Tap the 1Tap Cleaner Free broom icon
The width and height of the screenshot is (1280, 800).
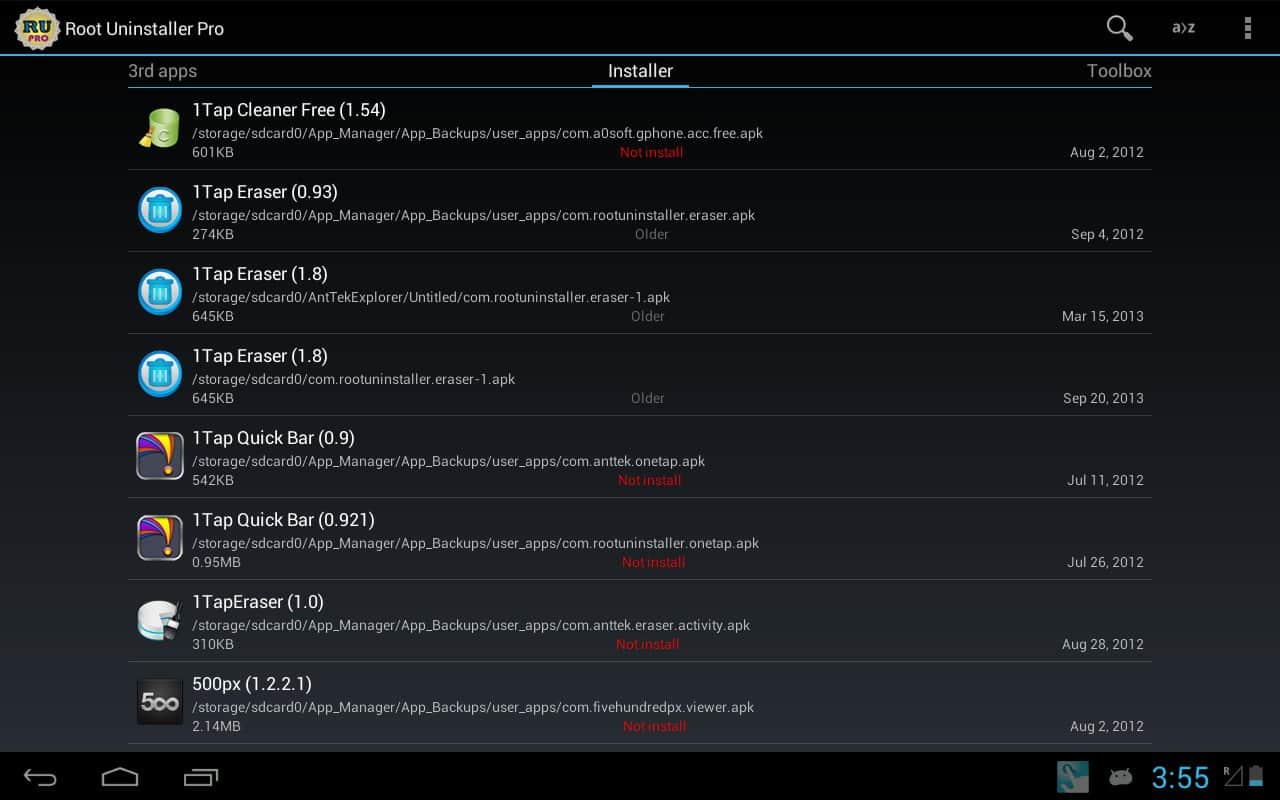coord(160,129)
